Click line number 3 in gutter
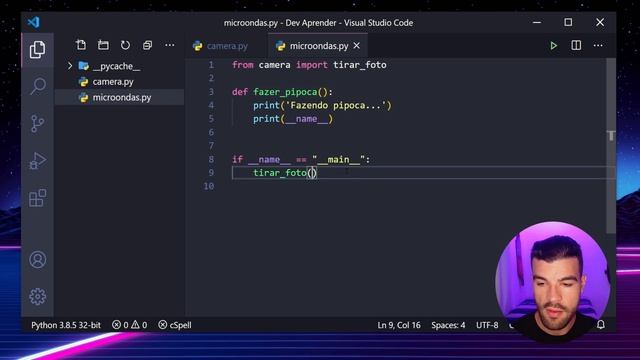The width and height of the screenshot is (640, 360). pos(211,92)
